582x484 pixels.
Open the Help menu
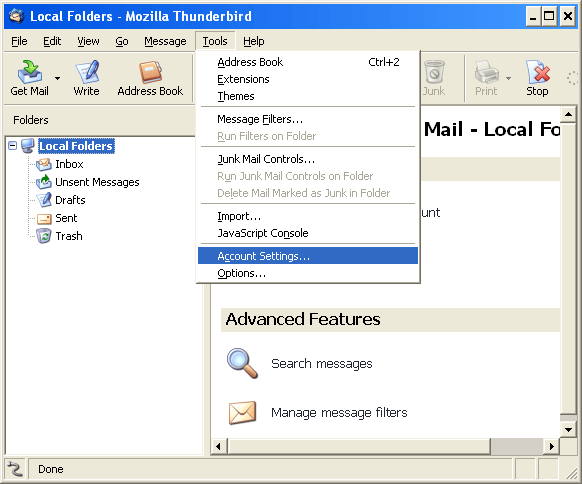[254, 41]
